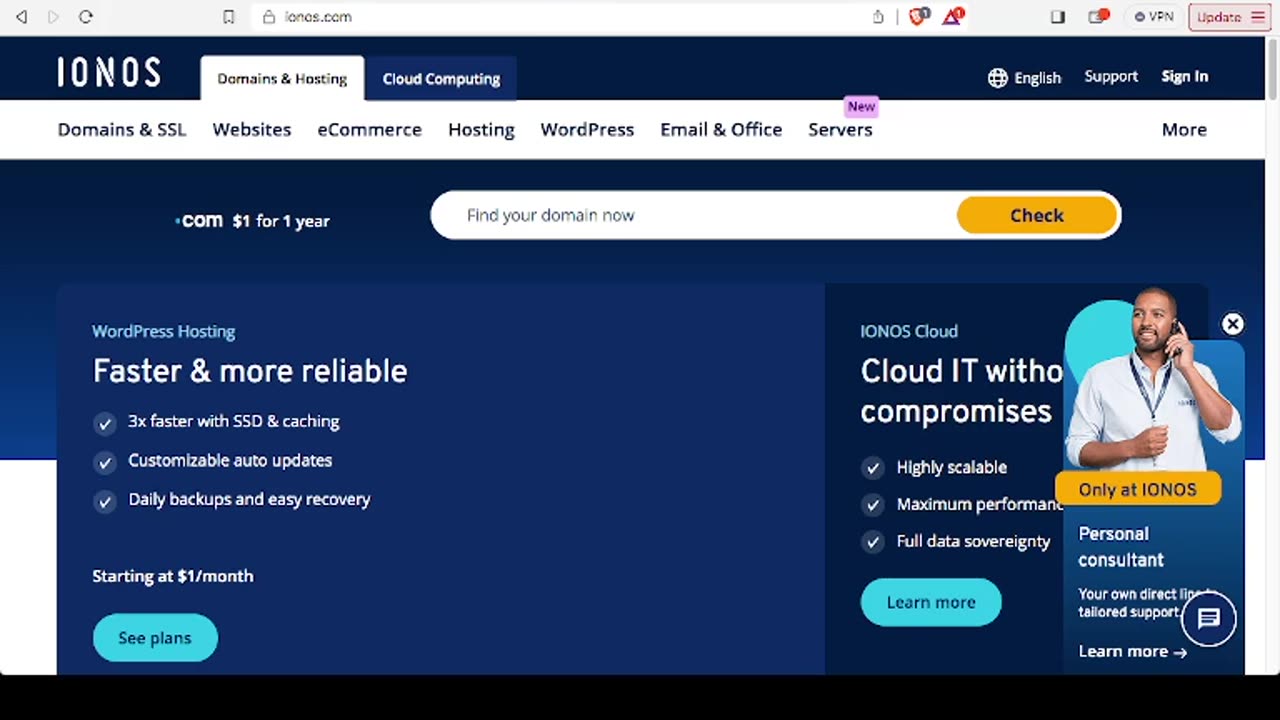Click the Find your domain input field
The image size is (1280, 720).
(x=695, y=215)
